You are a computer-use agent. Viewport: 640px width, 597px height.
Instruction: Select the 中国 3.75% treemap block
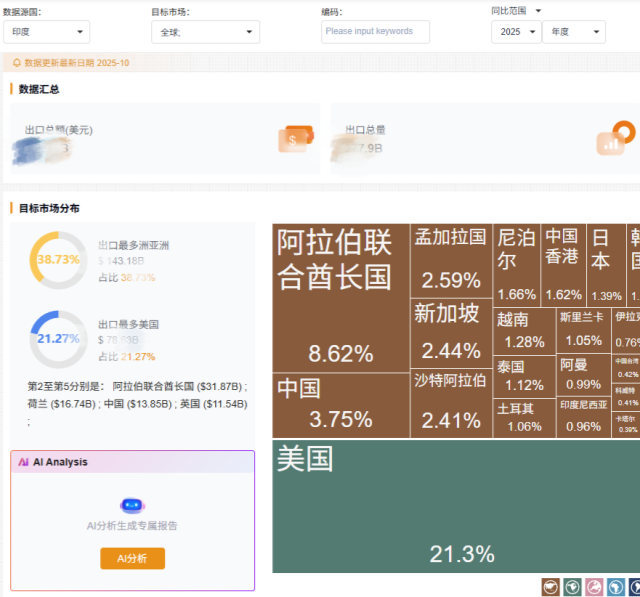click(341, 406)
